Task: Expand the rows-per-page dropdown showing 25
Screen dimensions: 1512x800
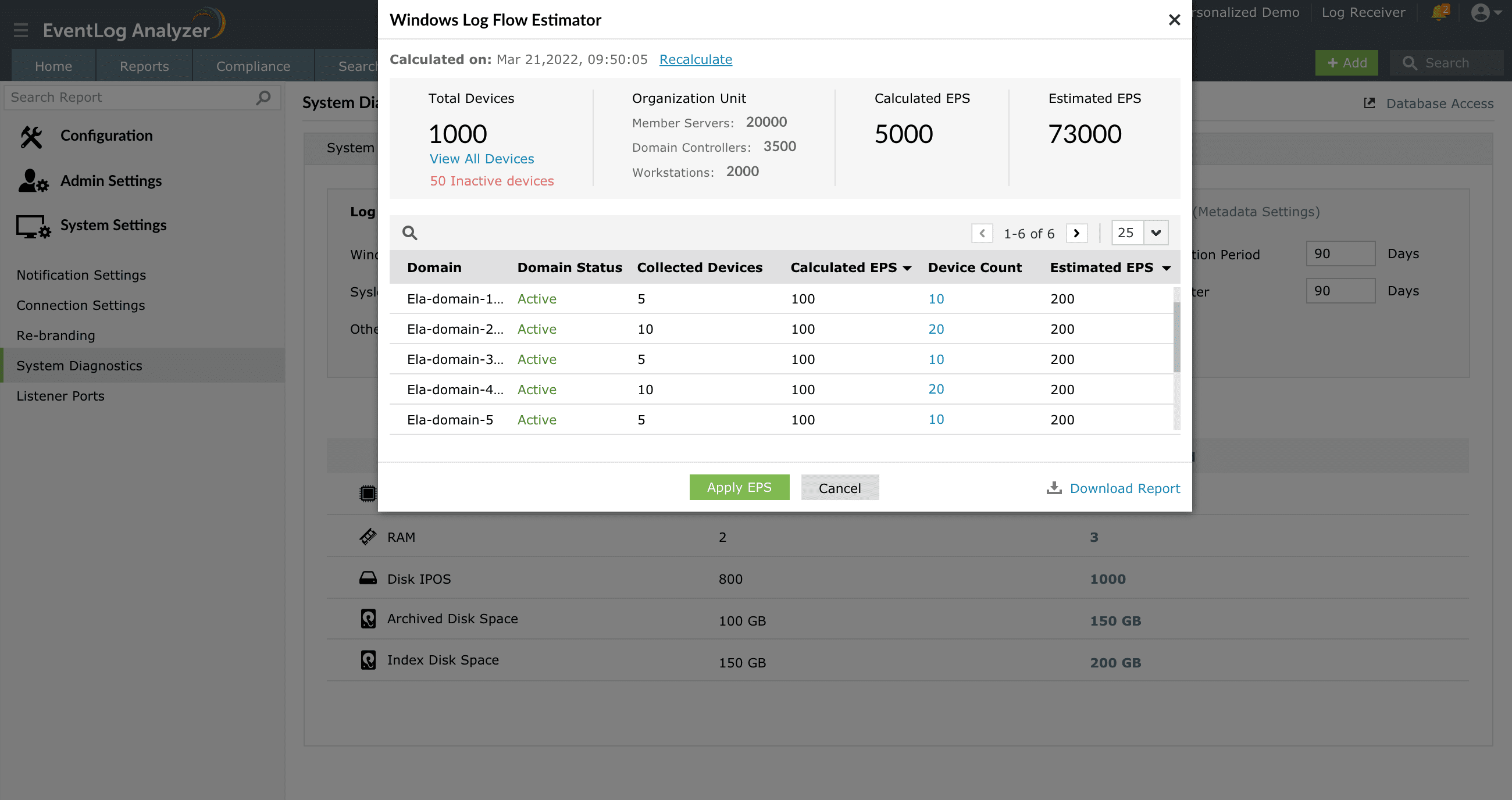Action: point(1156,233)
